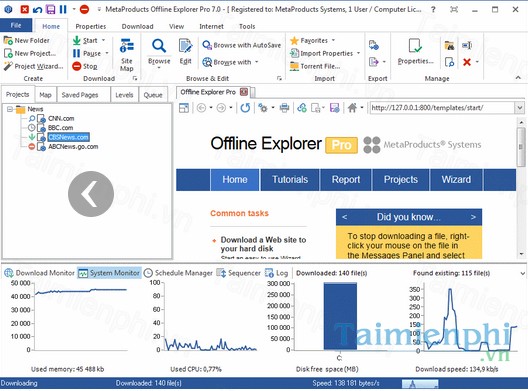Open the File menu

click(16, 25)
